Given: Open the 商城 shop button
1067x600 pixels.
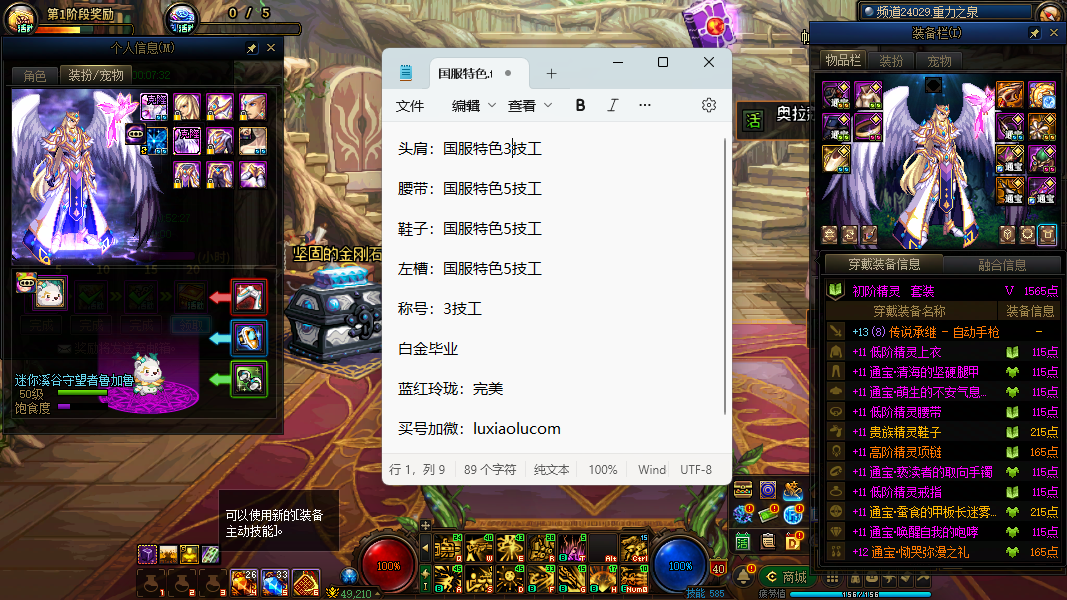Looking at the screenshot, I should [785, 577].
